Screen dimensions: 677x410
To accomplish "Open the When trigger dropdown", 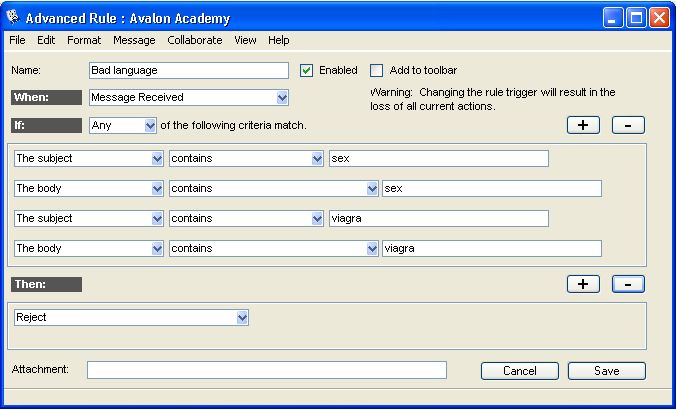I will (282, 98).
